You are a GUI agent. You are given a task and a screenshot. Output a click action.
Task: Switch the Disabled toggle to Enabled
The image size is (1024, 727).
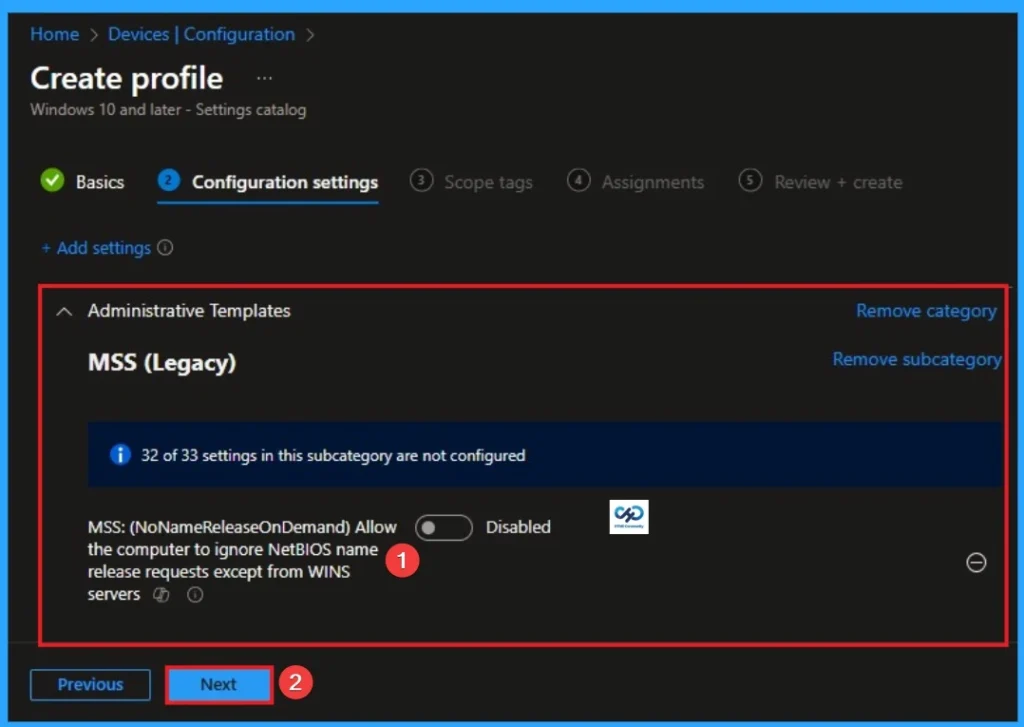(443, 527)
